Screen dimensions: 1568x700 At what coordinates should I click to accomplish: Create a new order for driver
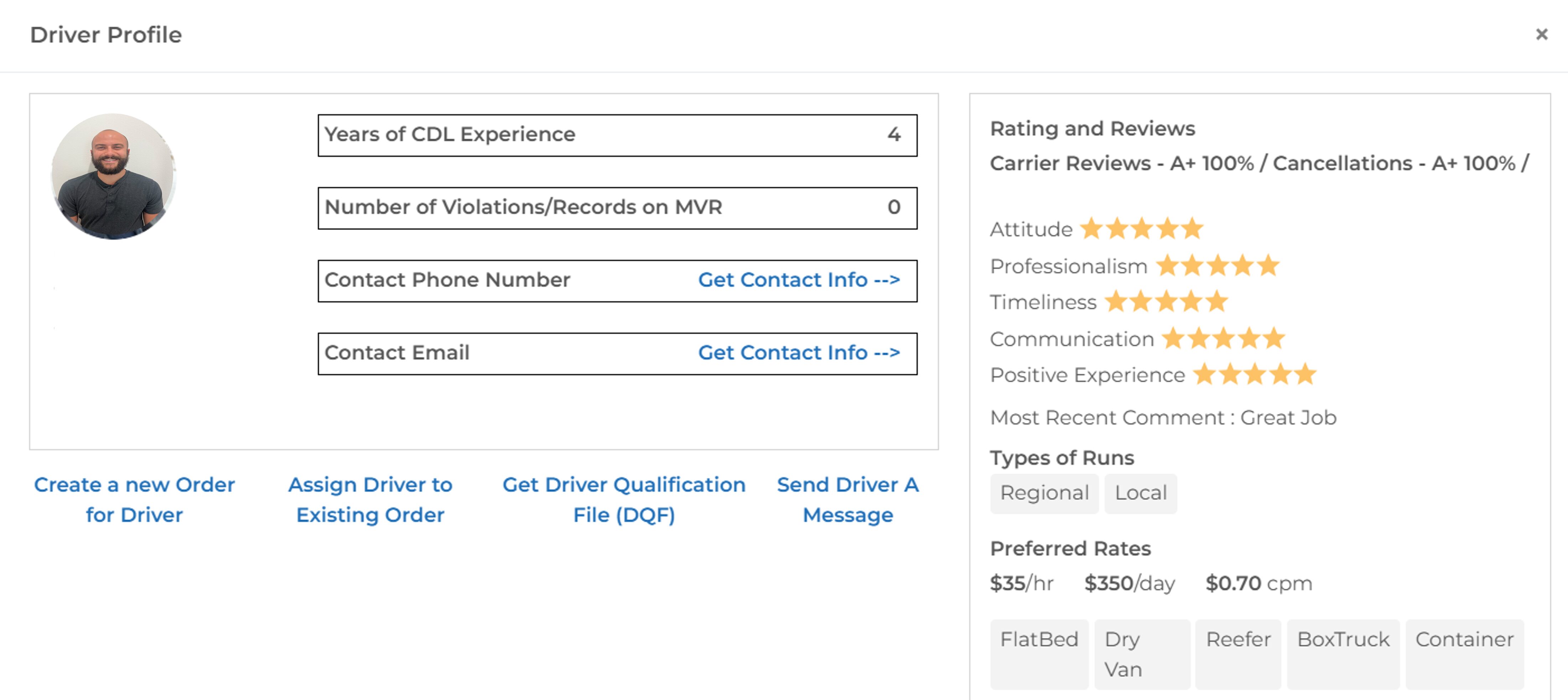(134, 500)
